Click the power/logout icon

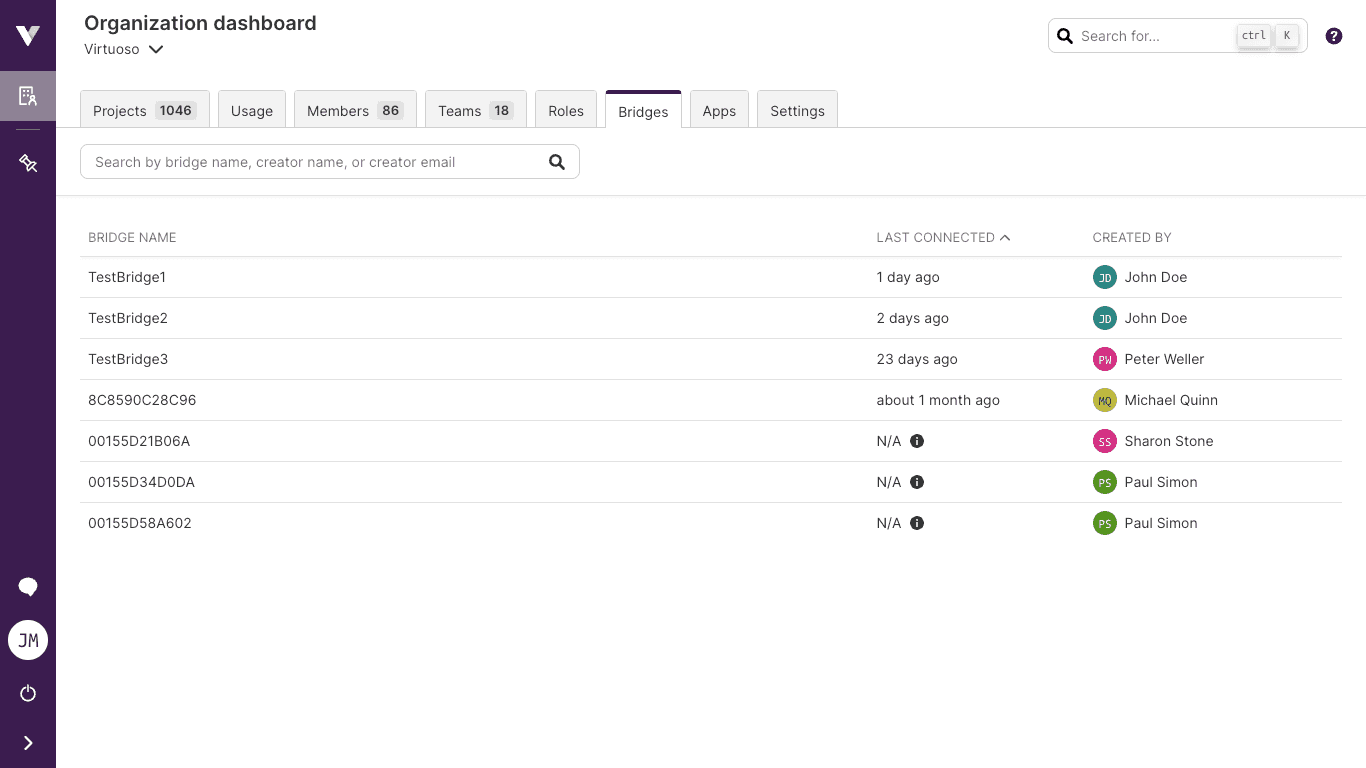coord(27,693)
